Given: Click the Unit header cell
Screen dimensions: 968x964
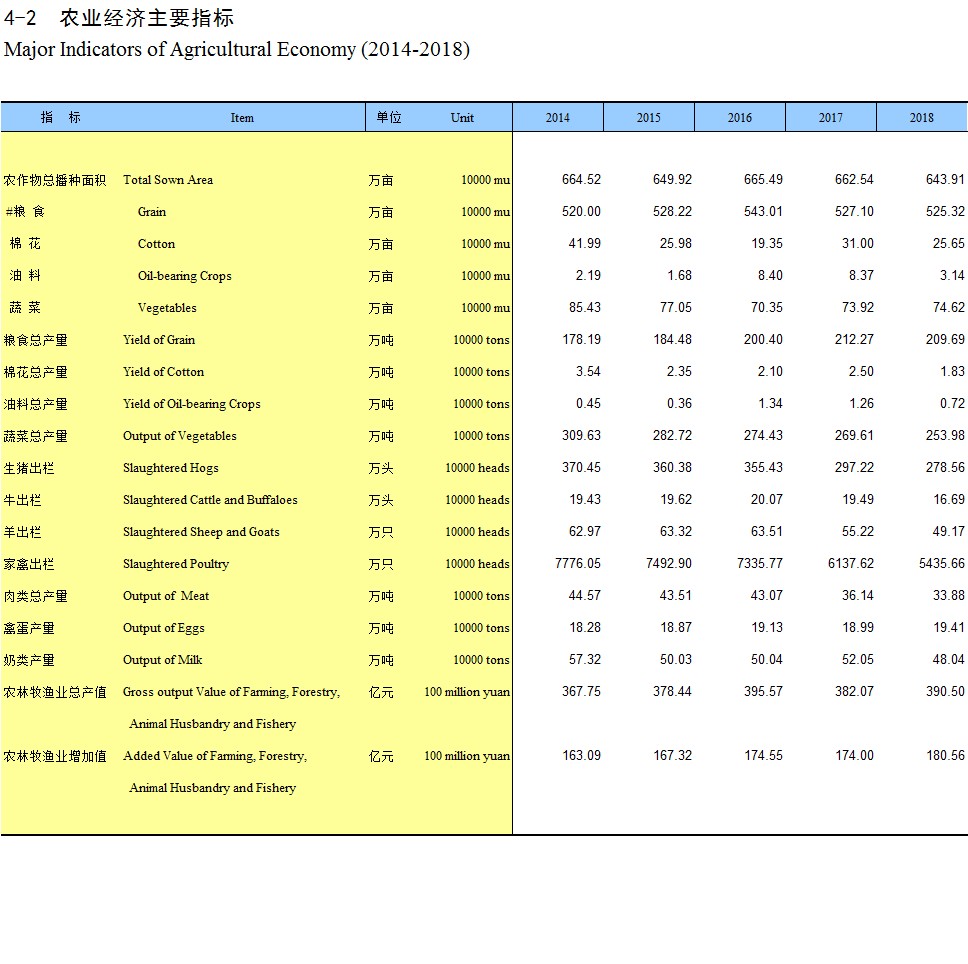Looking at the screenshot, I should pos(462,117).
